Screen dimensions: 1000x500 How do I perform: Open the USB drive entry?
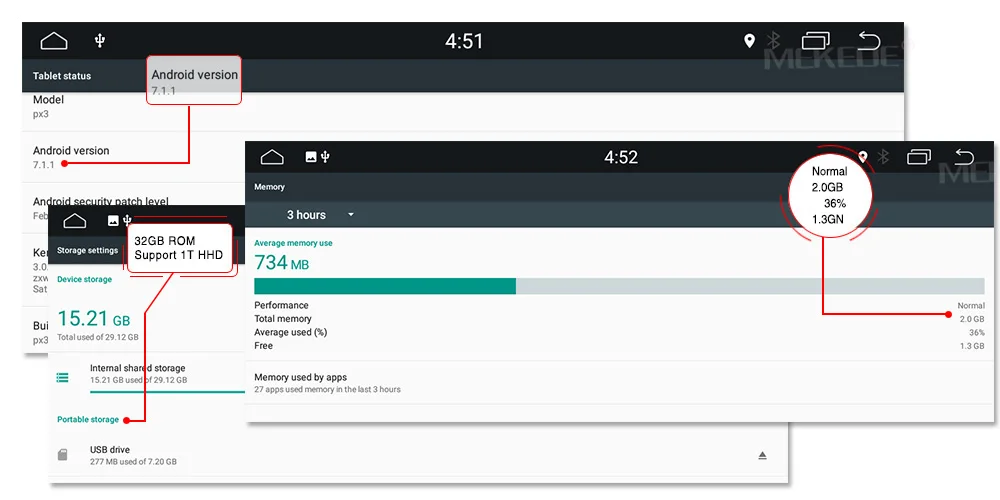coord(418,455)
